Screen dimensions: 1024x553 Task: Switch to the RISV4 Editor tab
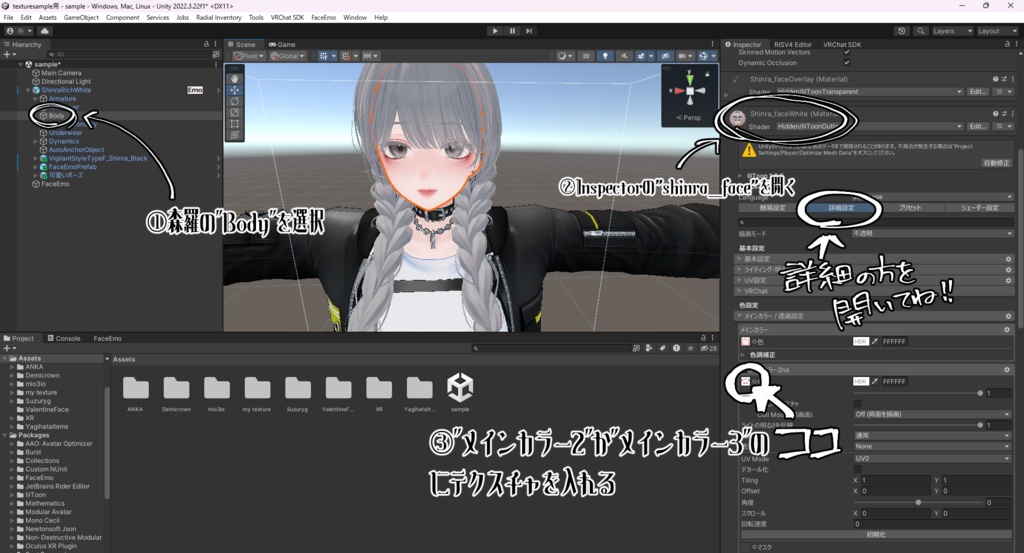[x=792, y=44]
